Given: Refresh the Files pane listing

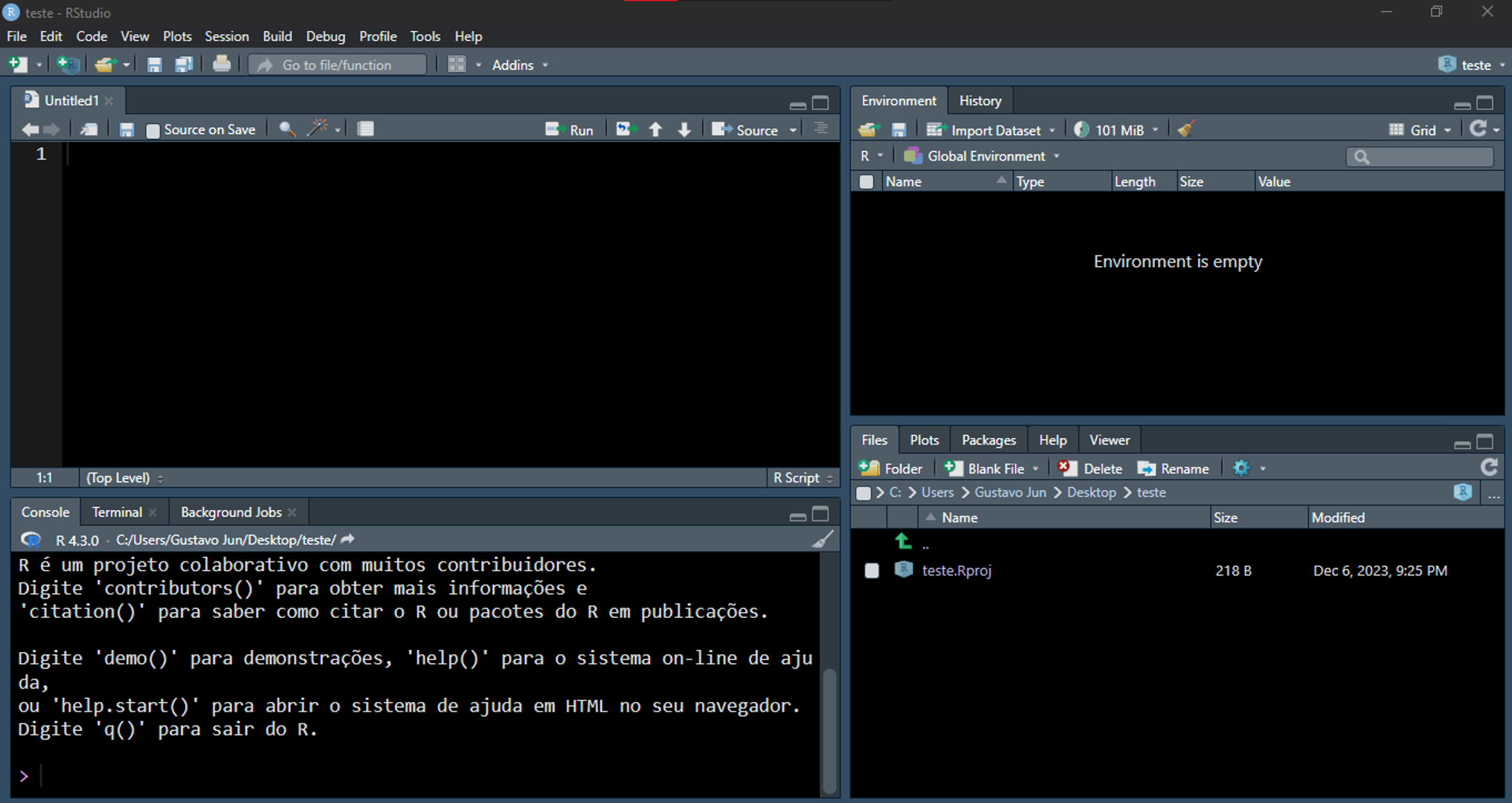Looking at the screenshot, I should click(x=1489, y=467).
